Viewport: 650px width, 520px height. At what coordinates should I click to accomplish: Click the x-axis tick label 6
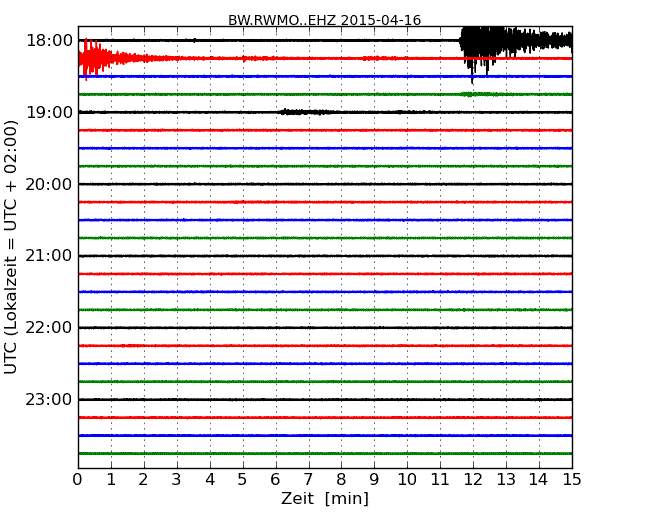(x=275, y=480)
